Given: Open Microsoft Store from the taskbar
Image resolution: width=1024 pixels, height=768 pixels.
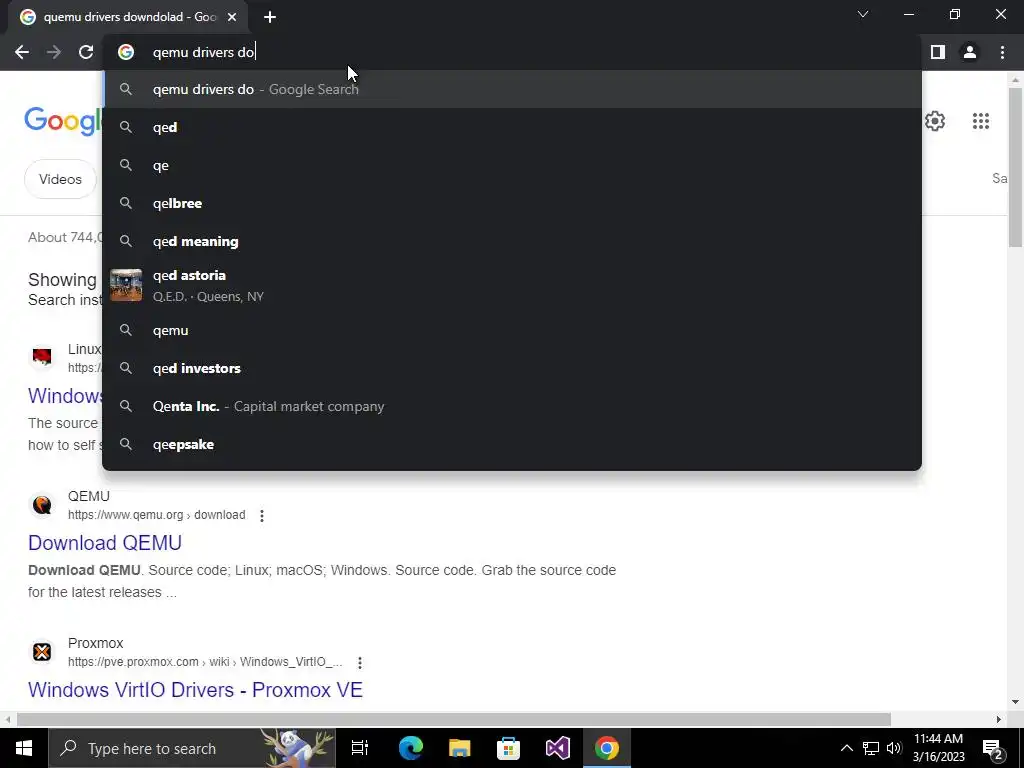Looking at the screenshot, I should (509, 748).
